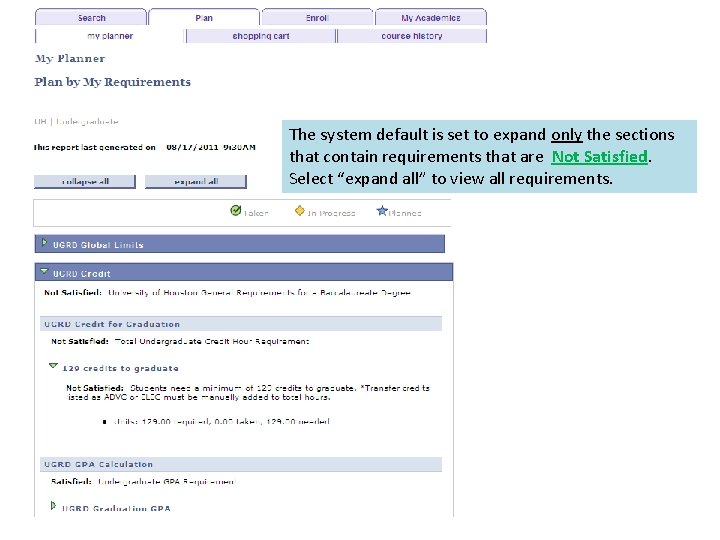Click the yellow In Progress diamond icon

pyautogui.click(x=300, y=211)
